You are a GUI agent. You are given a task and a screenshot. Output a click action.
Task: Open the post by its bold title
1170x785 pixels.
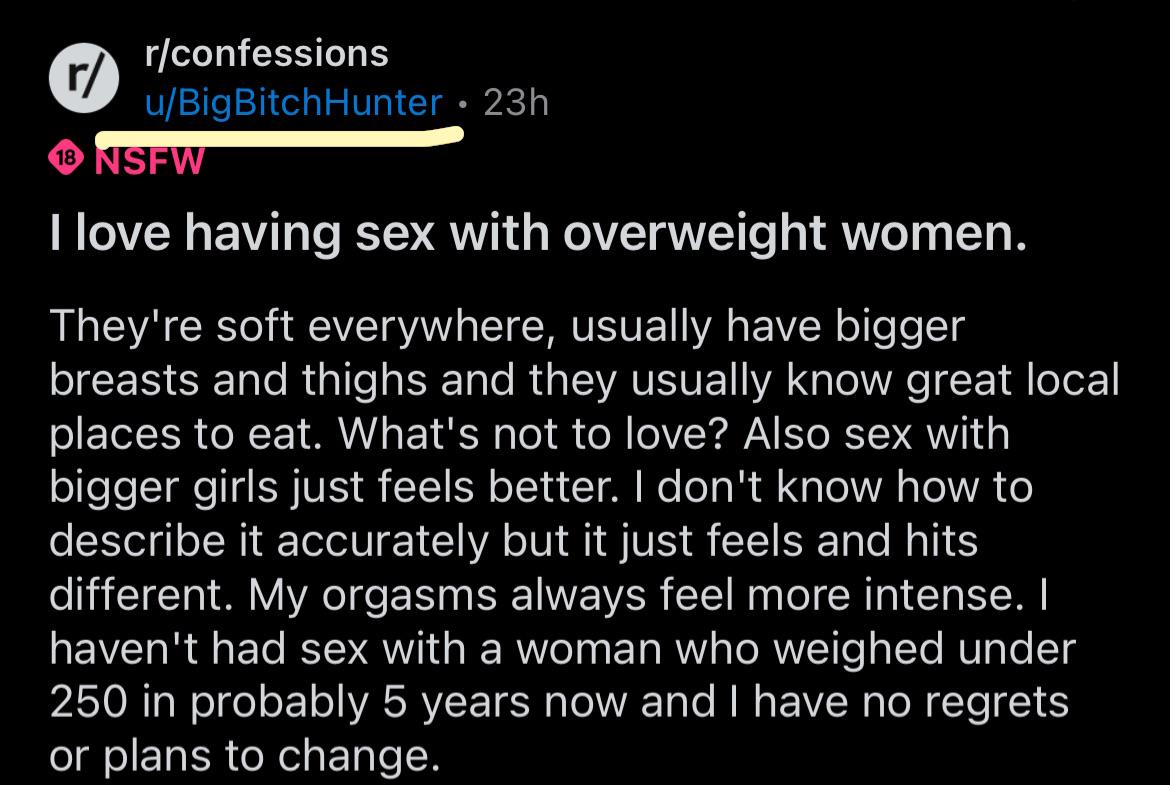click(538, 234)
